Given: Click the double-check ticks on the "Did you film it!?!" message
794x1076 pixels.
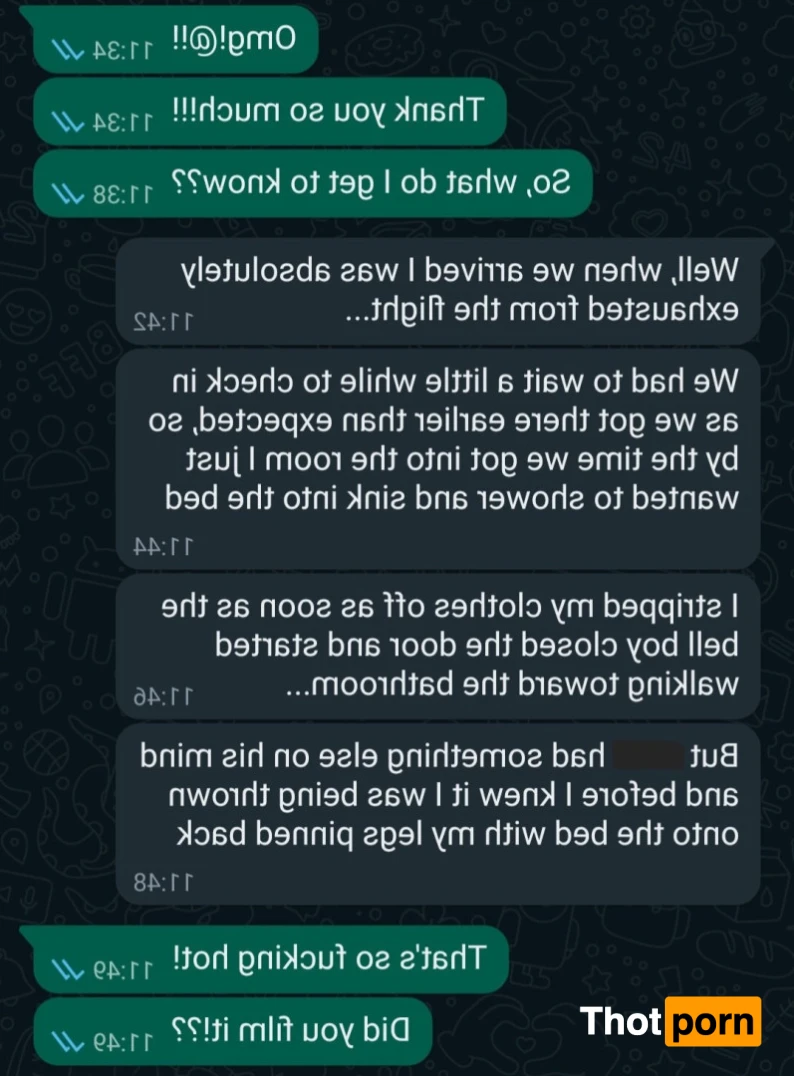Looking at the screenshot, I should click(x=68, y=1042).
